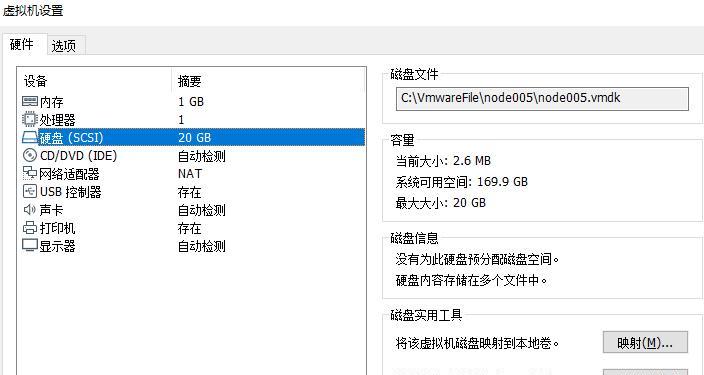Viewport: 704px width, 375px height.
Task: Click the 将该虚拟机磁盘映射到本地卷 text
Action: [x=478, y=344]
